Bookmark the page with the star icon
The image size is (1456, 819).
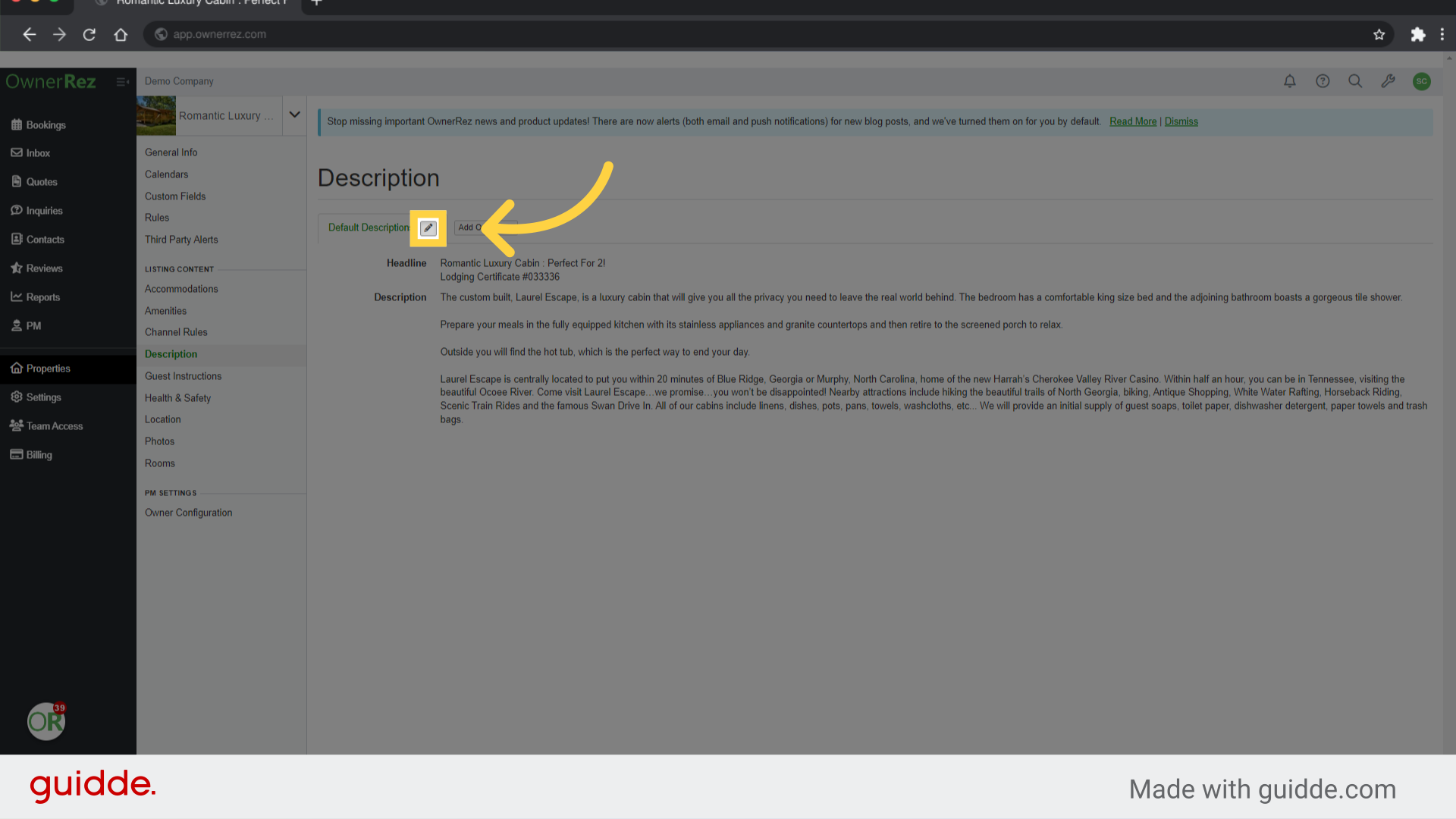1379,34
